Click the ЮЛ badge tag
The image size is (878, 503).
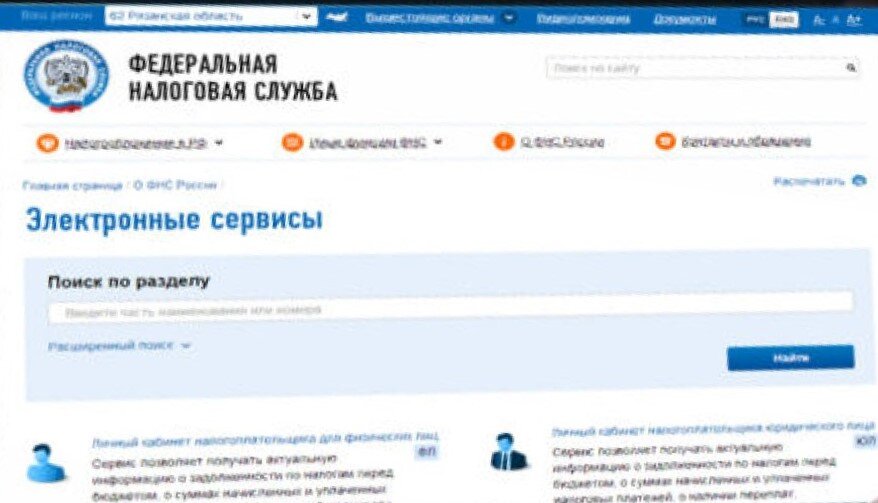tap(865, 441)
